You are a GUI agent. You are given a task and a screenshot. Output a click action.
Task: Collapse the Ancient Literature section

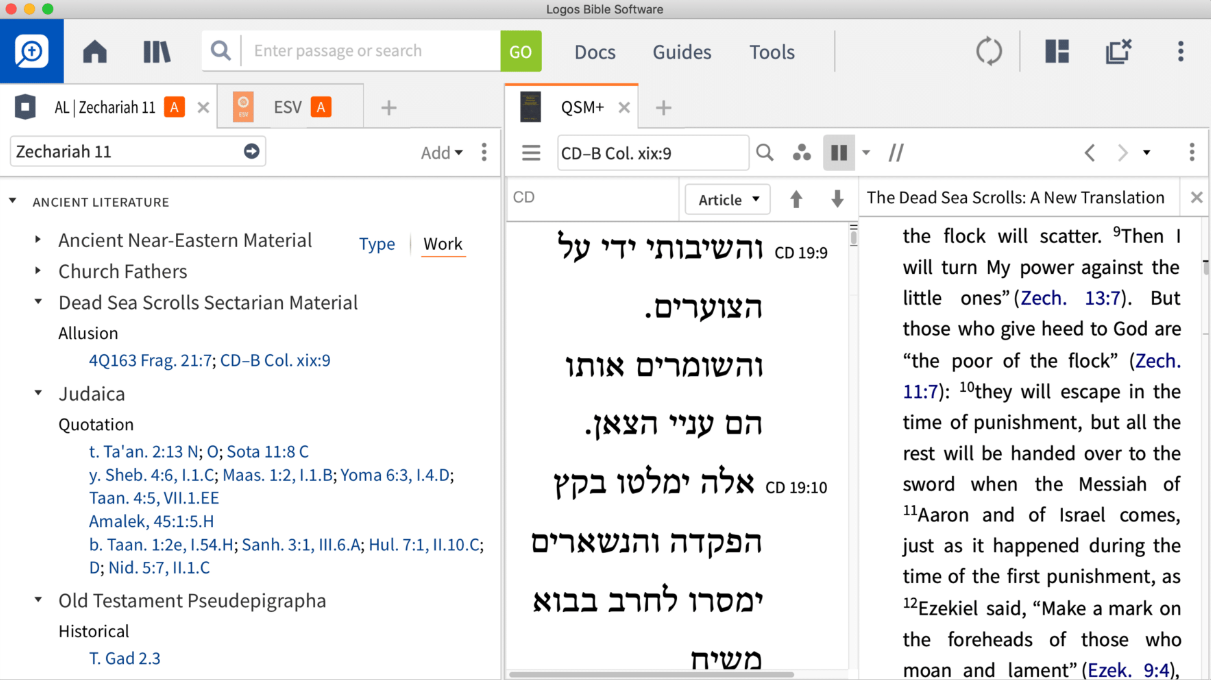pos(13,201)
